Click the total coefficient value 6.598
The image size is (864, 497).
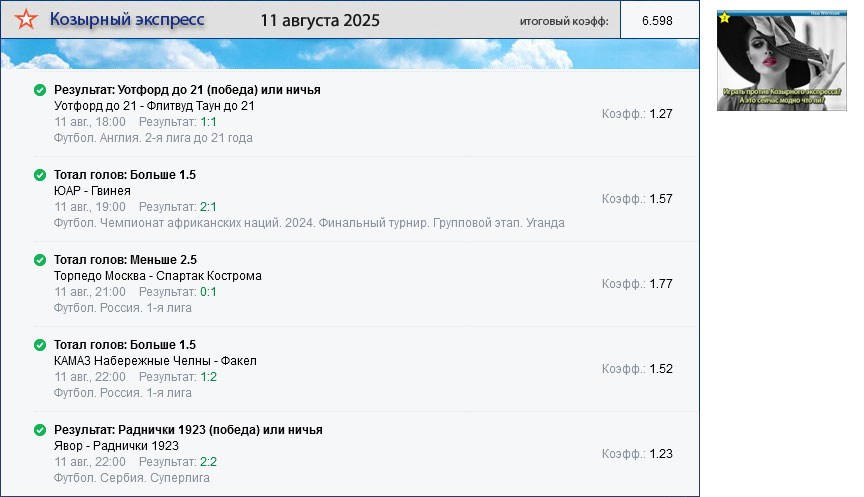(657, 21)
